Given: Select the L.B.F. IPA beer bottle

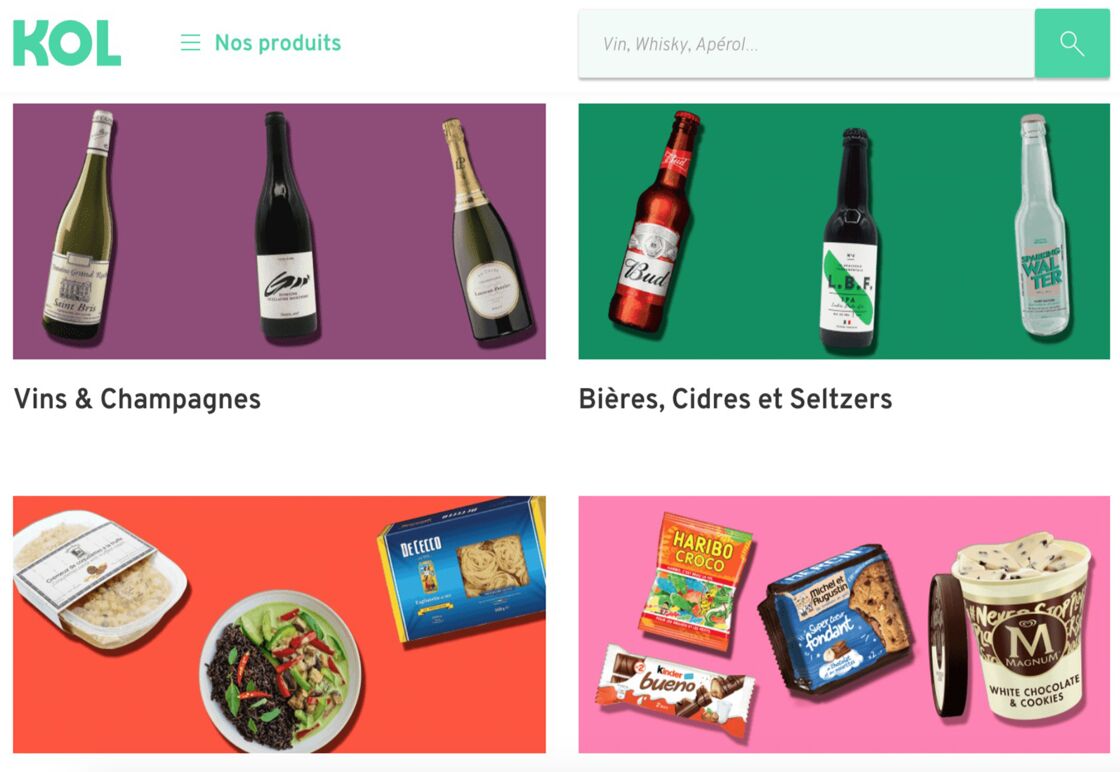Looking at the screenshot, I should (x=849, y=239).
